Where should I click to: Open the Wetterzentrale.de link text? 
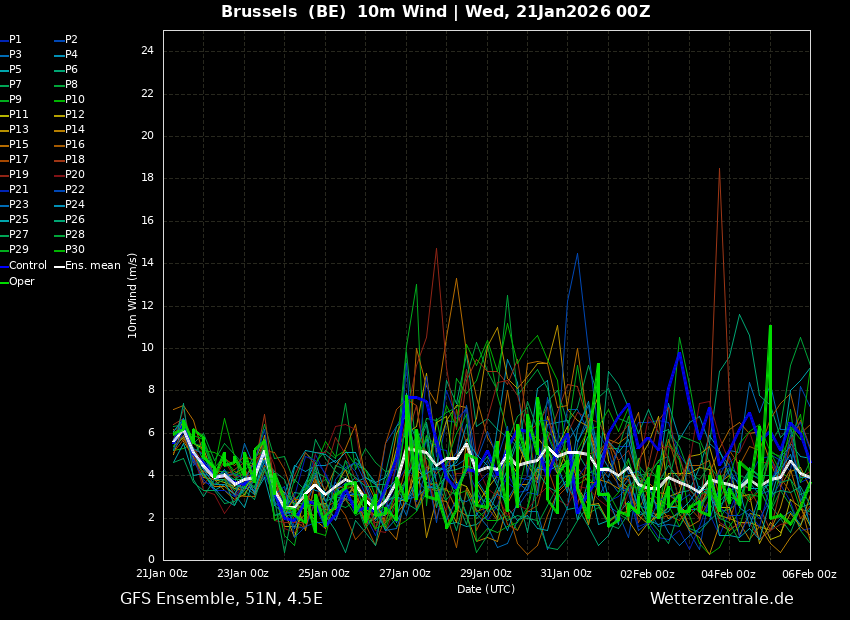click(x=721, y=599)
